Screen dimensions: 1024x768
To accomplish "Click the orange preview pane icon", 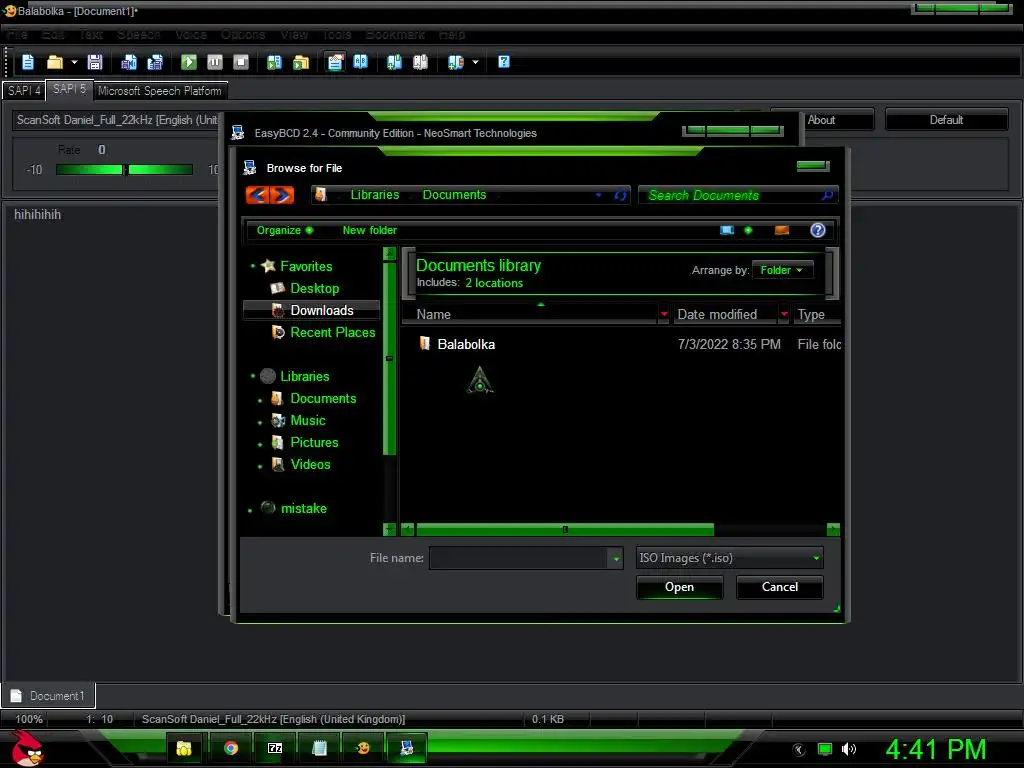I will coord(782,230).
